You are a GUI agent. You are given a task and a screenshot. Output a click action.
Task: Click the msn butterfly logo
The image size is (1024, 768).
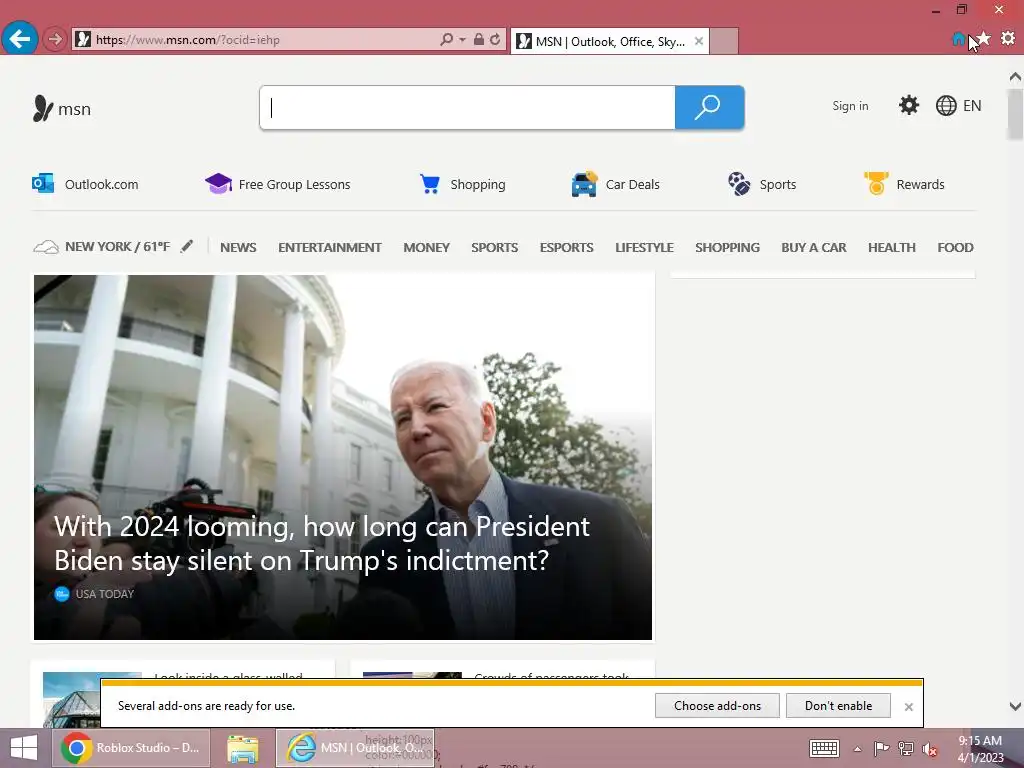tap(62, 108)
